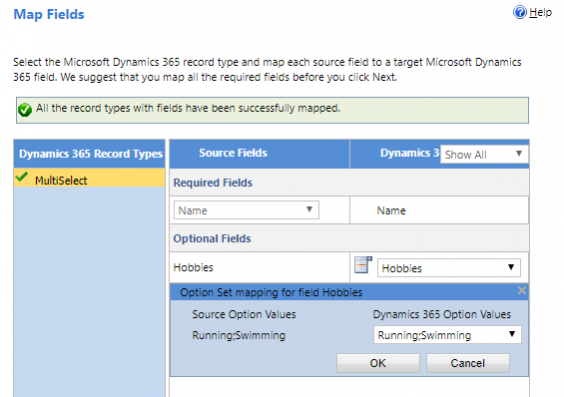Open the Running;Swimming option values dropdown

tap(447, 335)
